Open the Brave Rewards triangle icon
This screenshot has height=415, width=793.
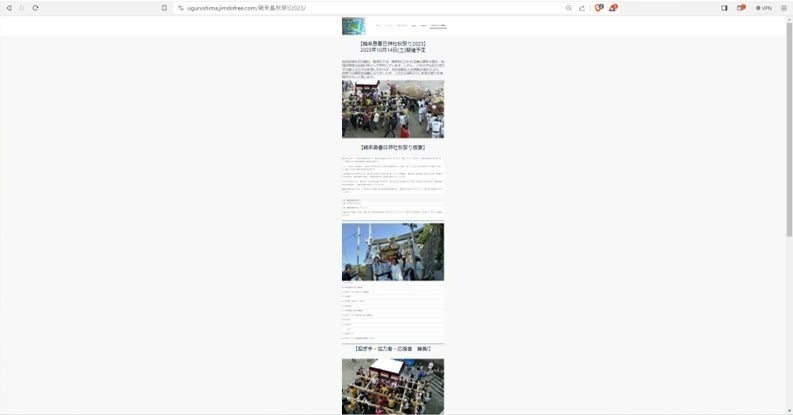(613, 7)
